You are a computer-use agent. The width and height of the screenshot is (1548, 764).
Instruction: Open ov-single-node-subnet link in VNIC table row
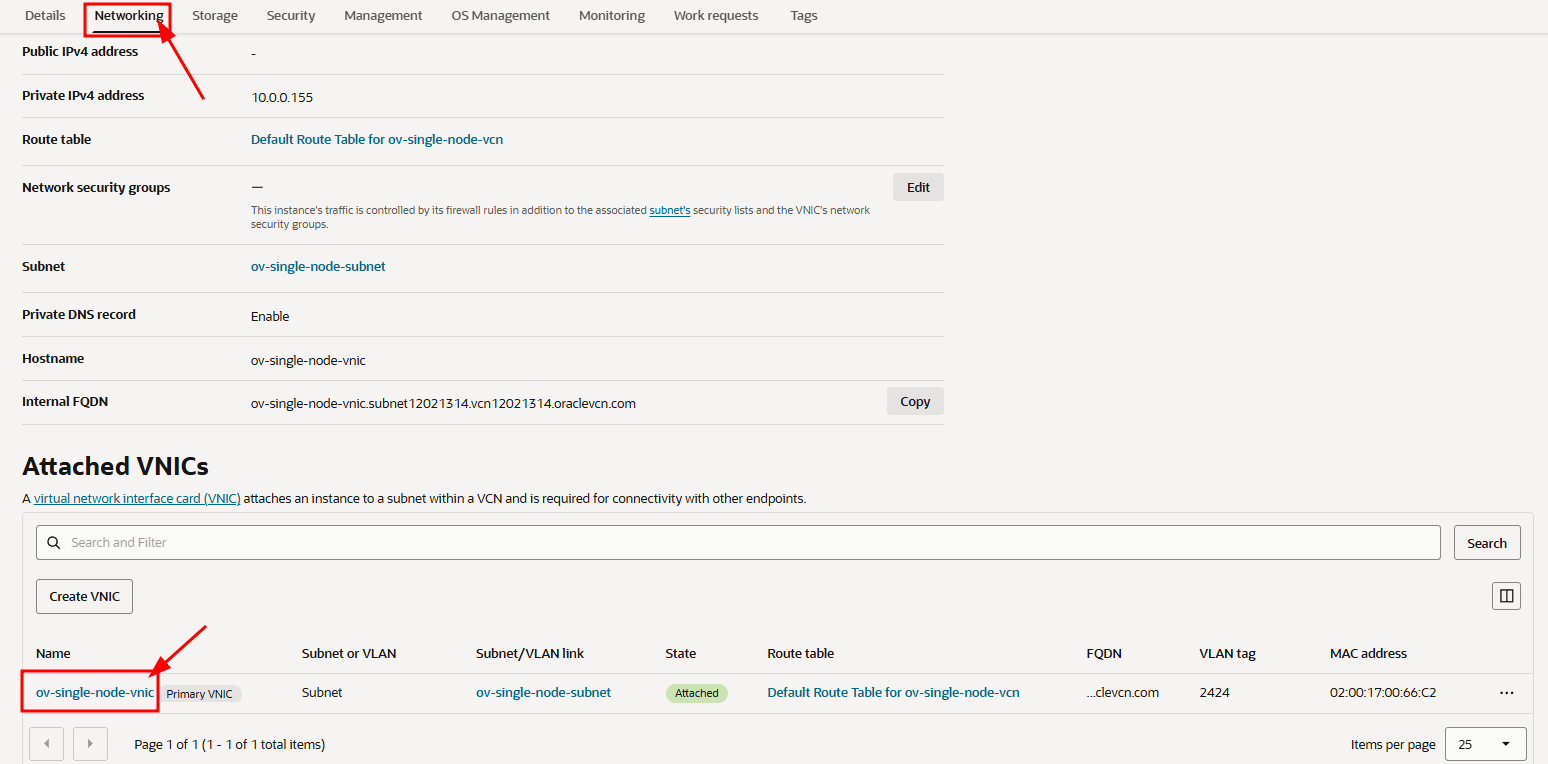543,692
